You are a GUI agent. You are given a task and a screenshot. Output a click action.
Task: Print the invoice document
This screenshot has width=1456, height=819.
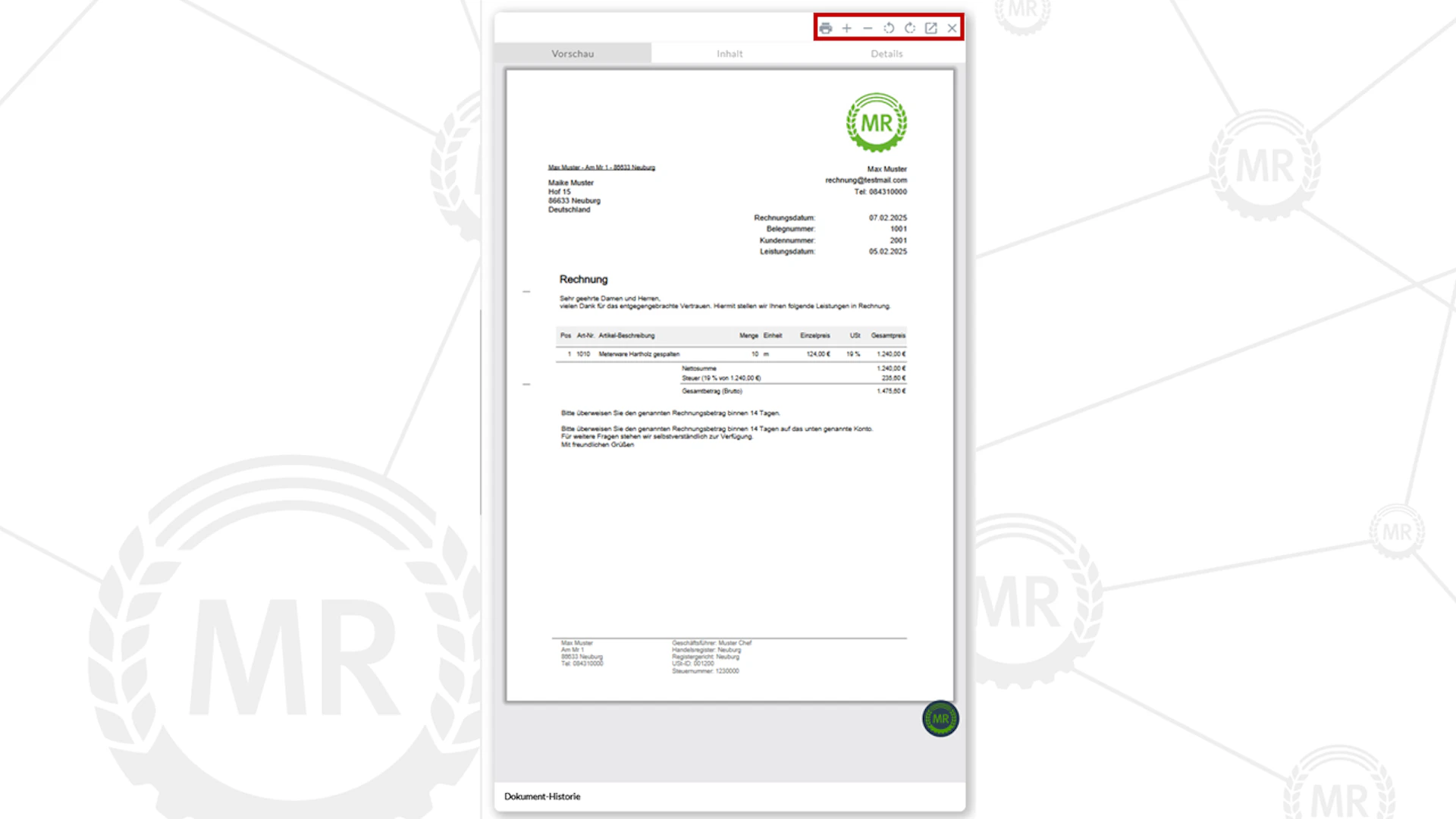coord(826,28)
